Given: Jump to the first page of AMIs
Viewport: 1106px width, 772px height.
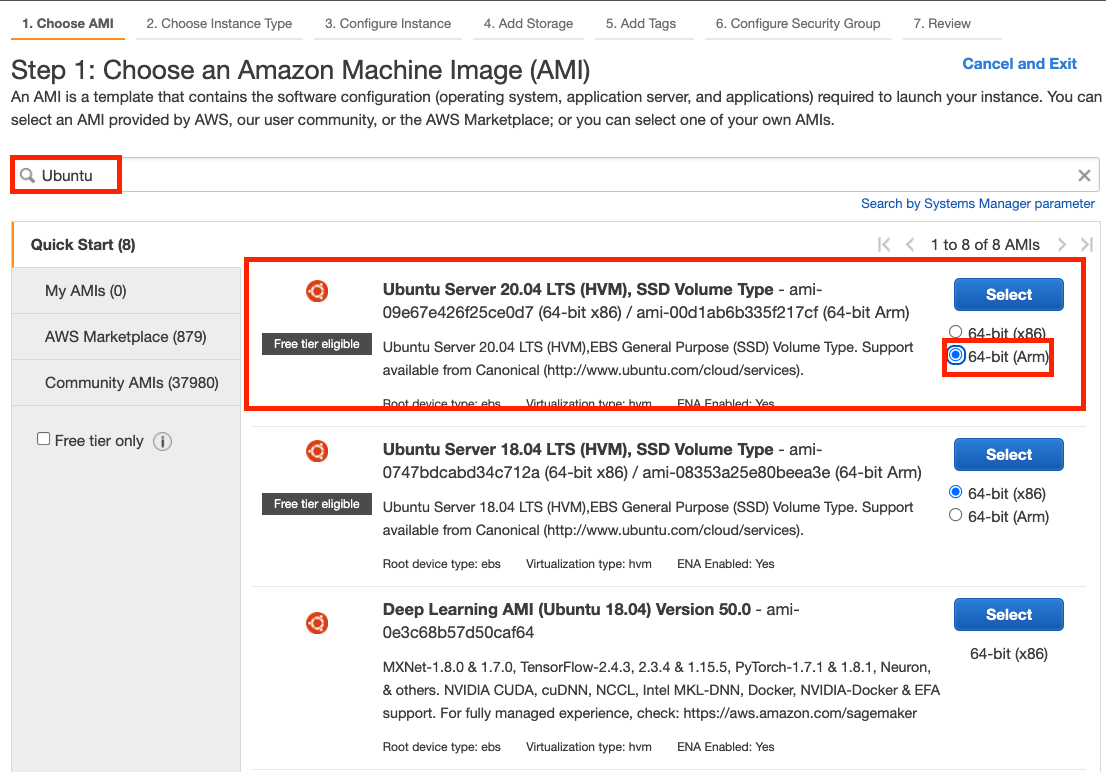Looking at the screenshot, I should [x=884, y=244].
